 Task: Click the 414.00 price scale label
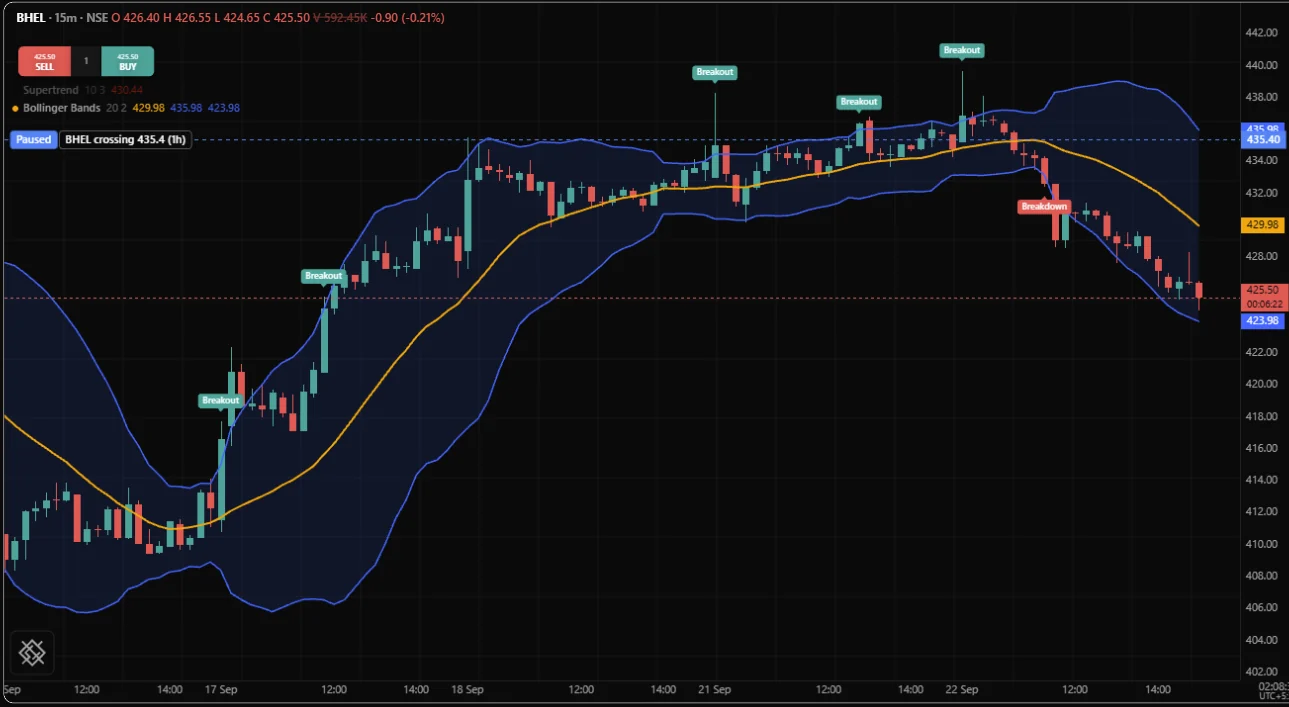pyautogui.click(x=1262, y=480)
